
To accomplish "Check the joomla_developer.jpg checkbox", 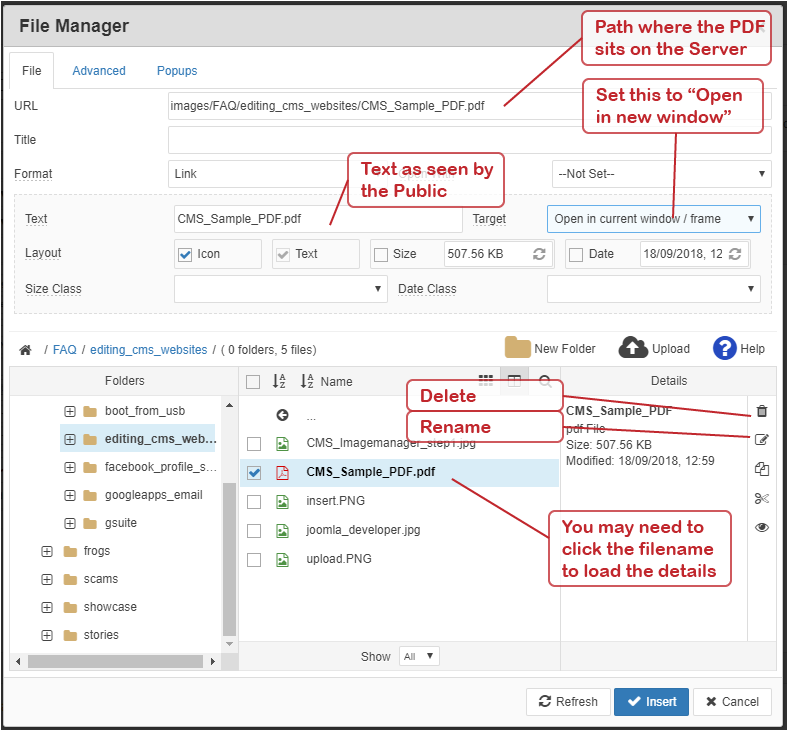I will point(254,531).
